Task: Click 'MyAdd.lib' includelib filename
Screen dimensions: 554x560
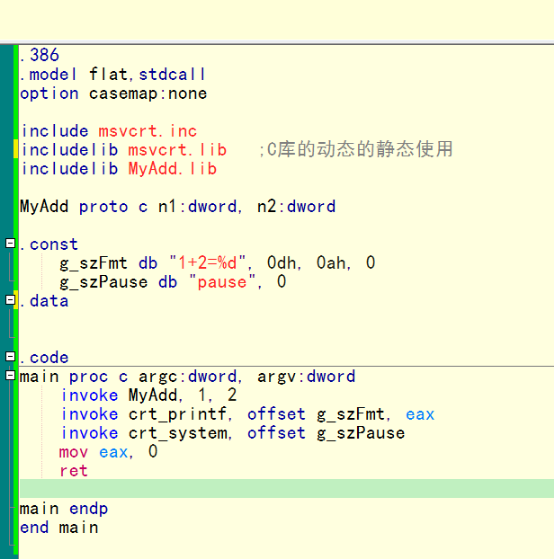Action: (x=173, y=169)
